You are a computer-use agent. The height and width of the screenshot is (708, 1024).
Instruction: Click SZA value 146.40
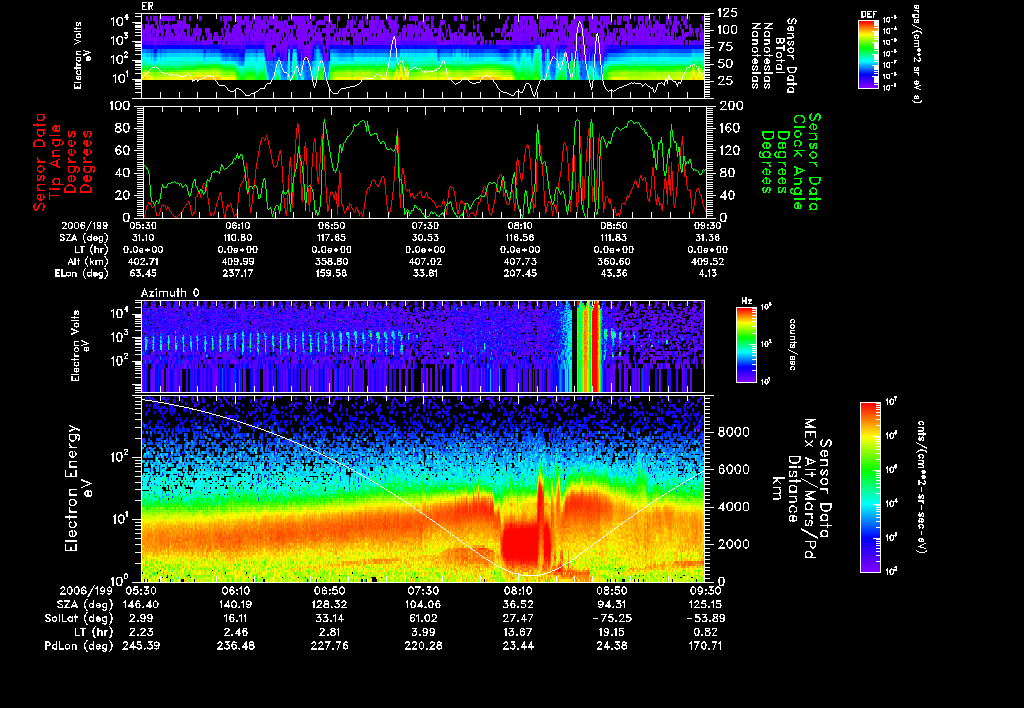click(141, 604)
